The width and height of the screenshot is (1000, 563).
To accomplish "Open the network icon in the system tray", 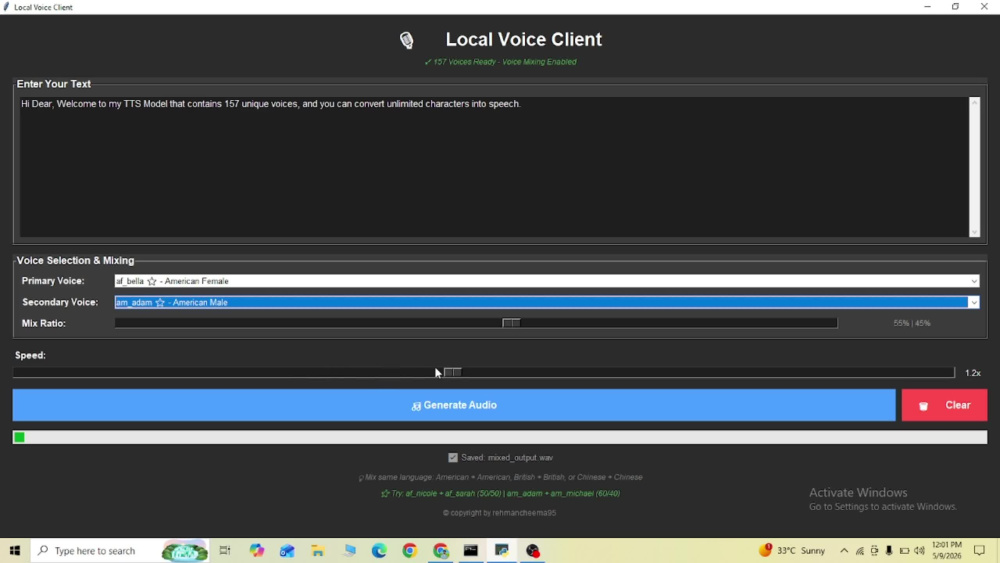I will coord(860,551).
